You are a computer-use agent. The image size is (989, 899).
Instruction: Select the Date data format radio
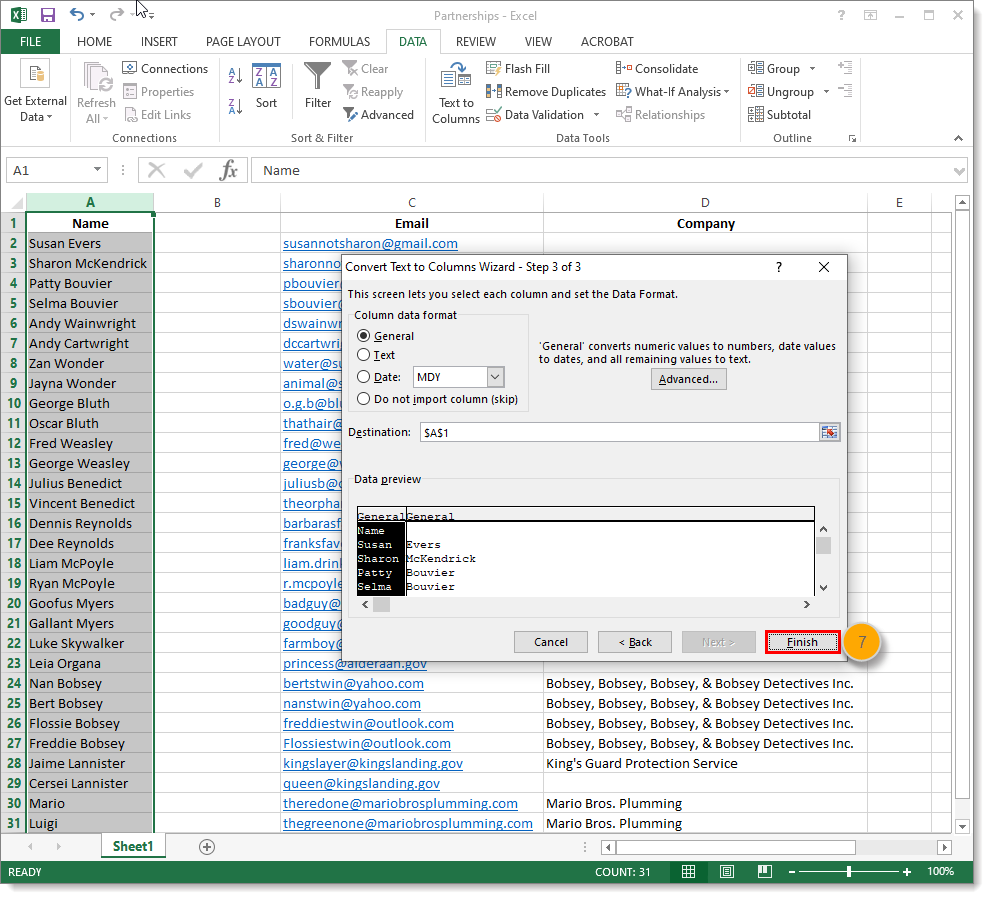pos(364,377)
